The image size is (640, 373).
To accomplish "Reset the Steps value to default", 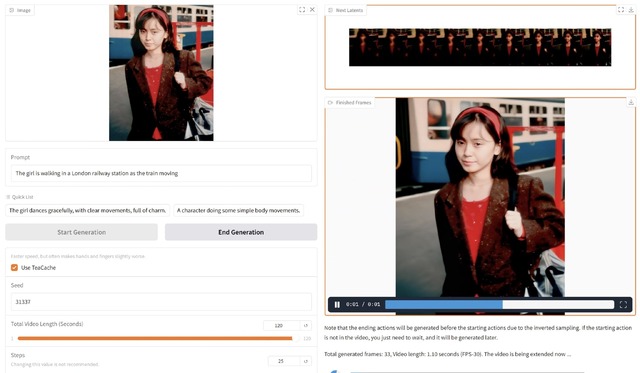I will pos(306,361).
